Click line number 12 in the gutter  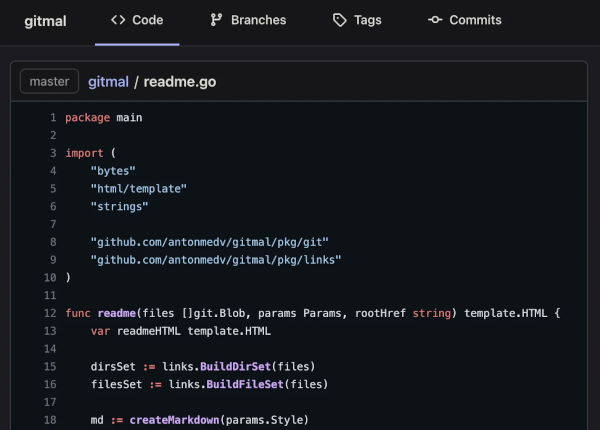pos(49,314)
